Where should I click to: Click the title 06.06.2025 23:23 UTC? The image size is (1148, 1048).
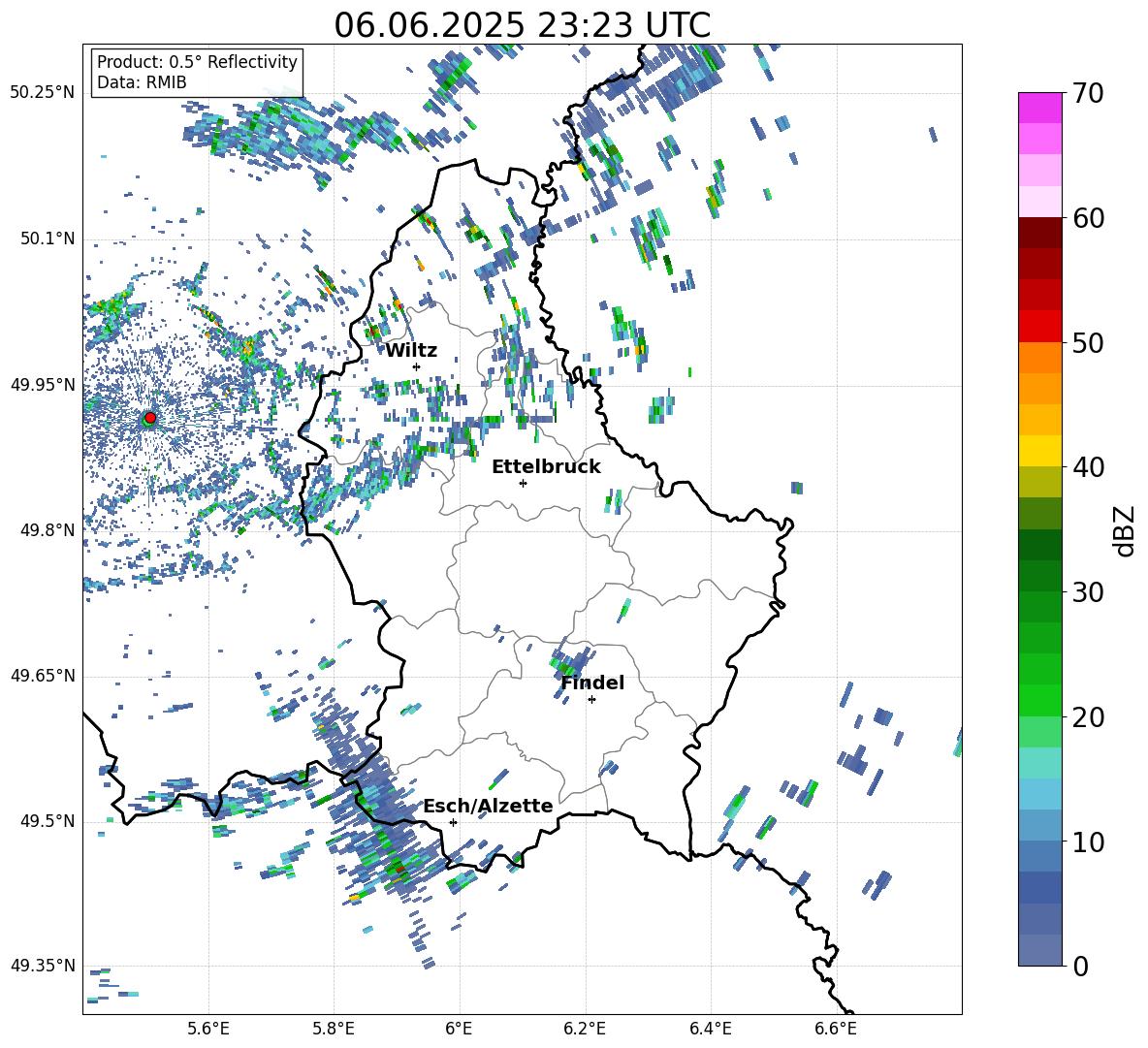522,25
